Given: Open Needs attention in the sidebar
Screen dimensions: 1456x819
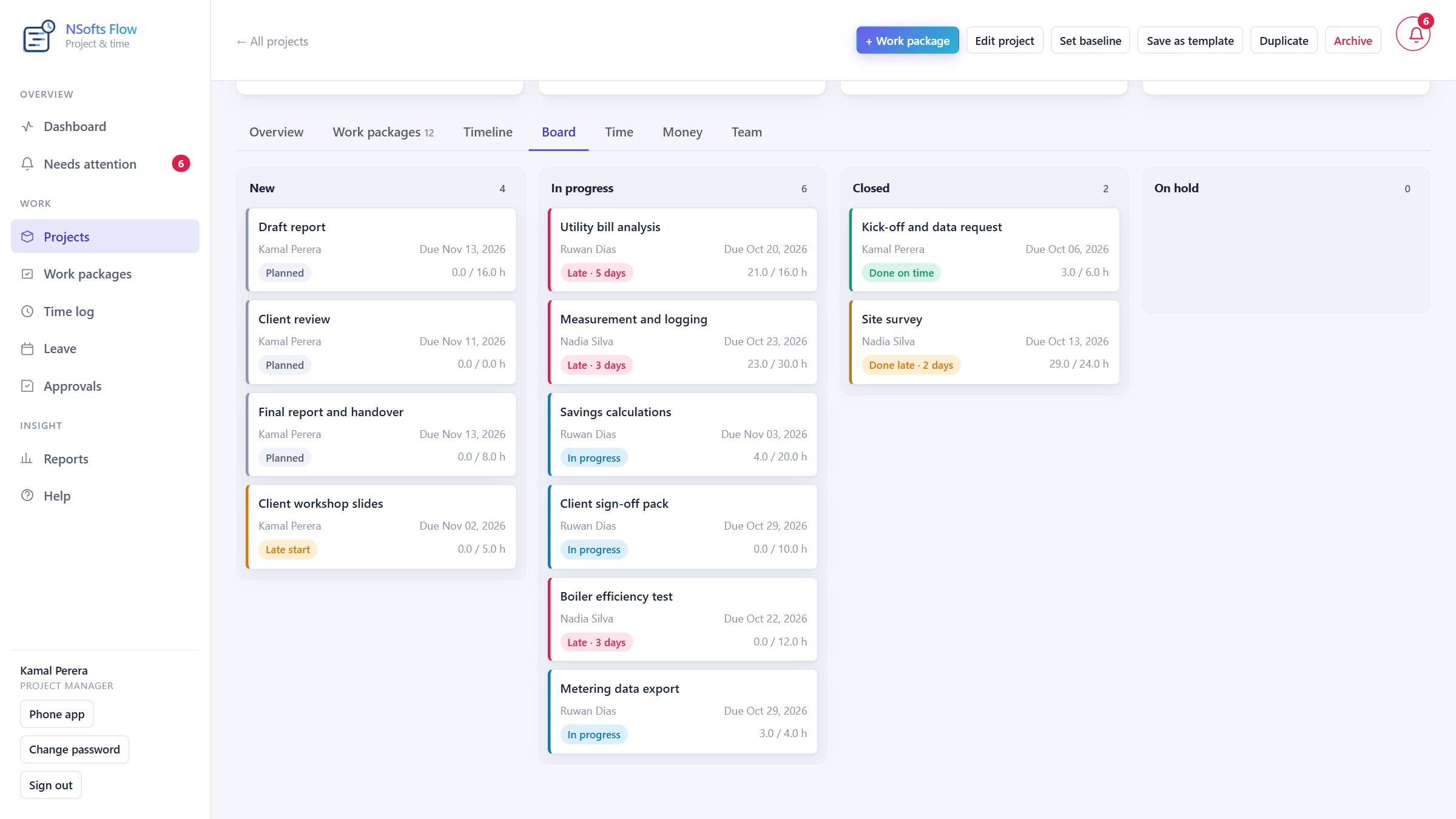Looking at the screenshot, I should click(x=105, y=164).
